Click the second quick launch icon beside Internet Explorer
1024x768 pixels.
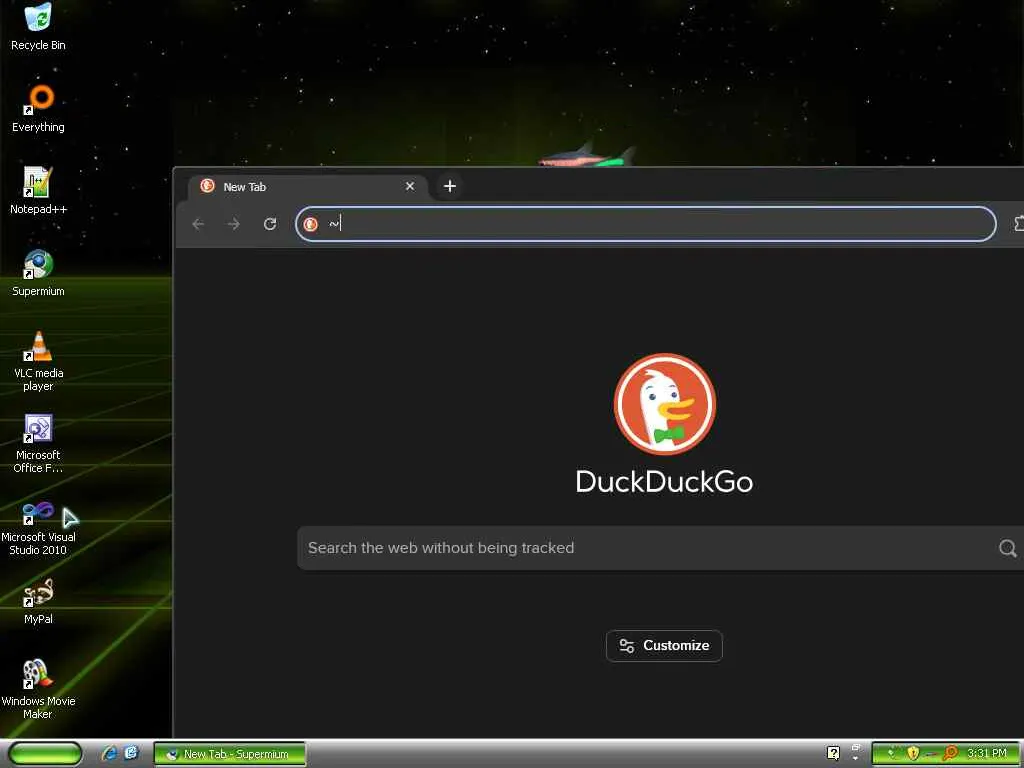pos(131,753)
